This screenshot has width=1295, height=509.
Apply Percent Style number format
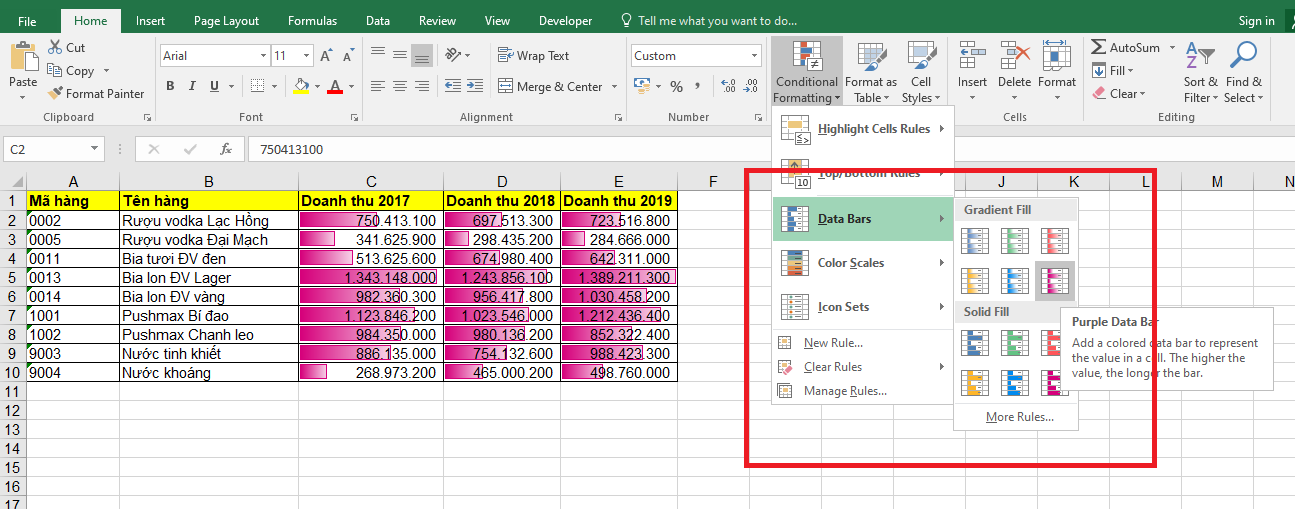677,87
